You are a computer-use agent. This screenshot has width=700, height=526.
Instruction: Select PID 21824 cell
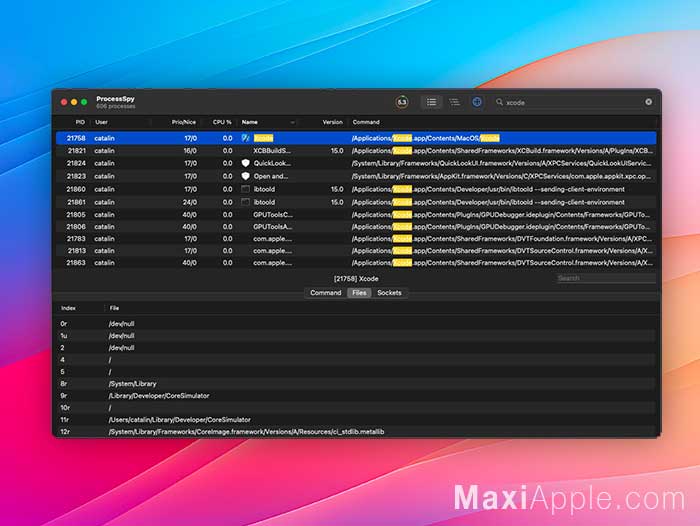pyautogui.click(x=76, y=163)
